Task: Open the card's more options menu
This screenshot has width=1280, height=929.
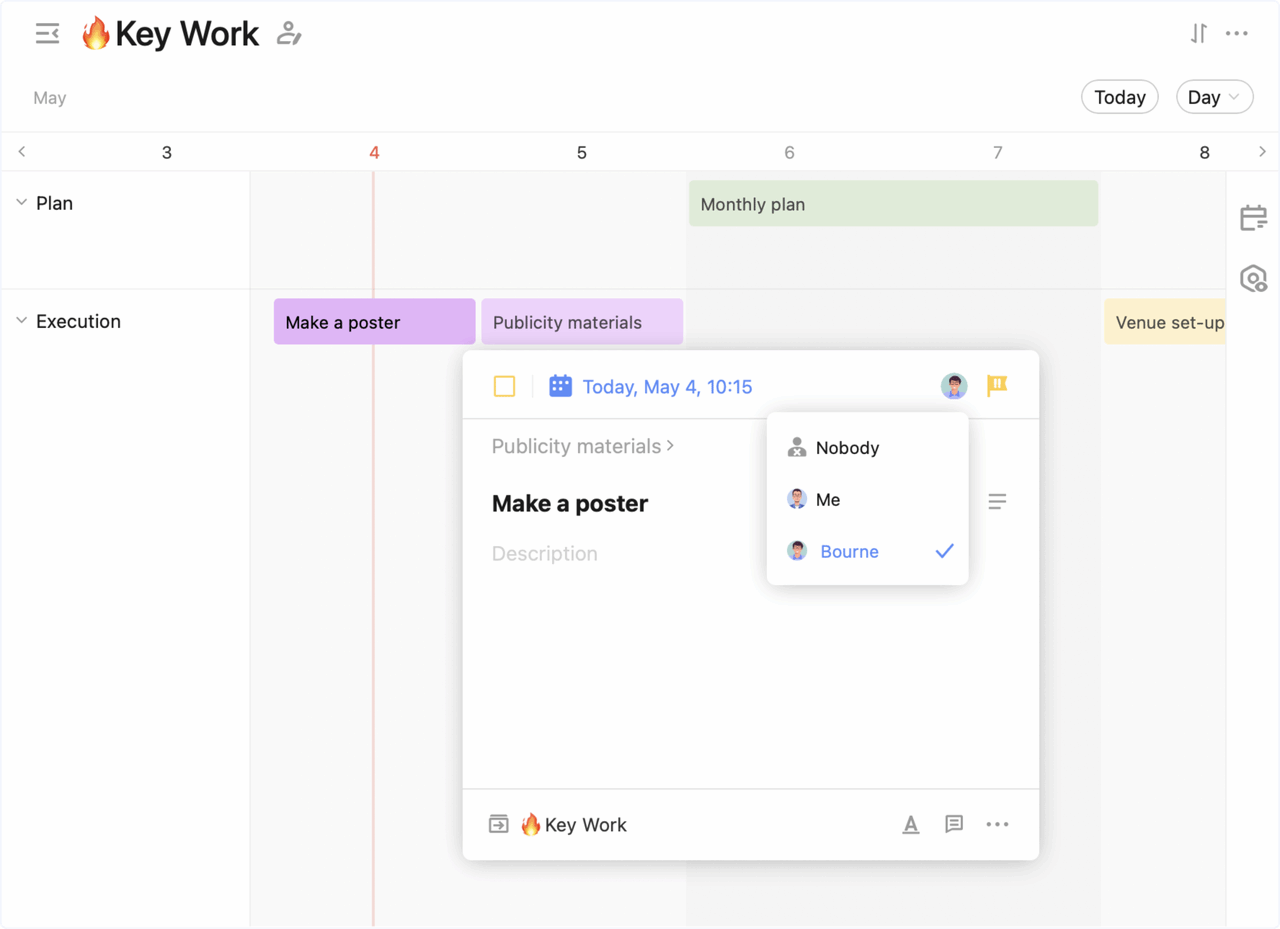Action: [x=997, y=824]
